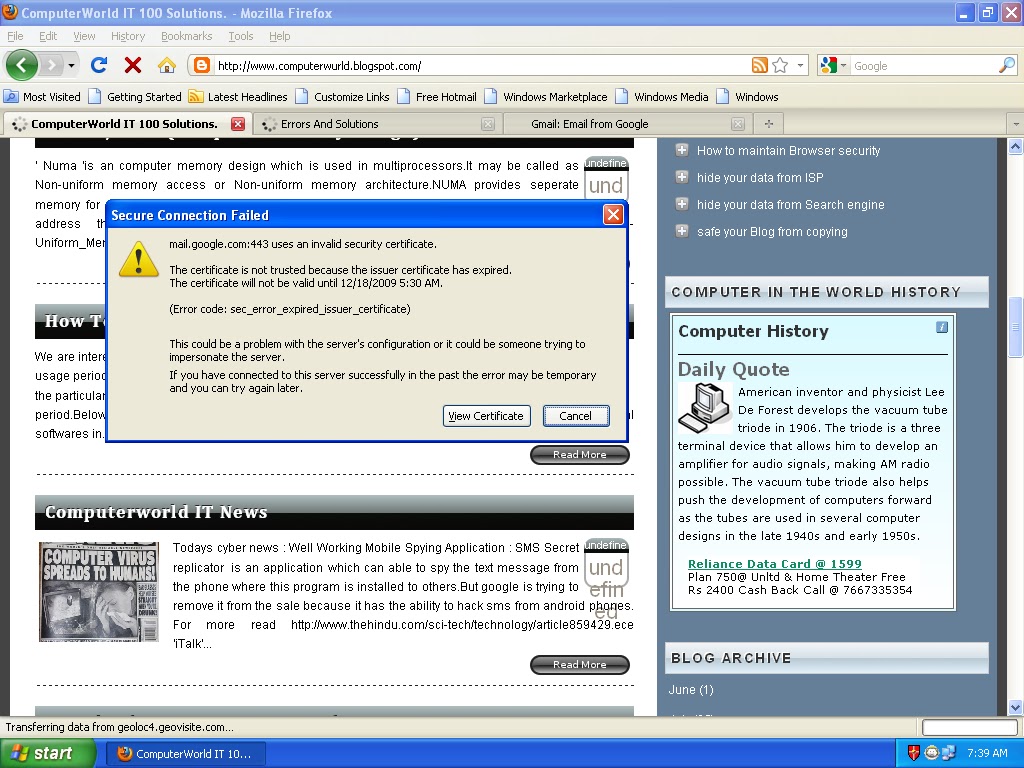1024x768 pixels.
Task: Open the View menu
Action: click(x=84, y=36)
